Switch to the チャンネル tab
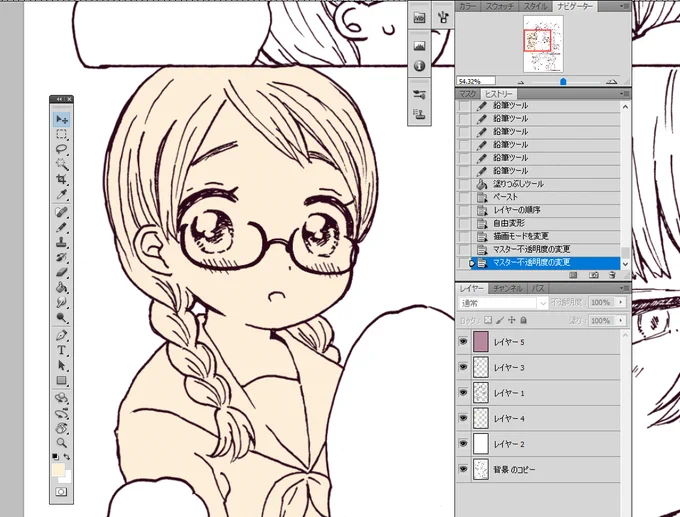The image size is (680, 517). pyautogui.click(x=508, y=288)
